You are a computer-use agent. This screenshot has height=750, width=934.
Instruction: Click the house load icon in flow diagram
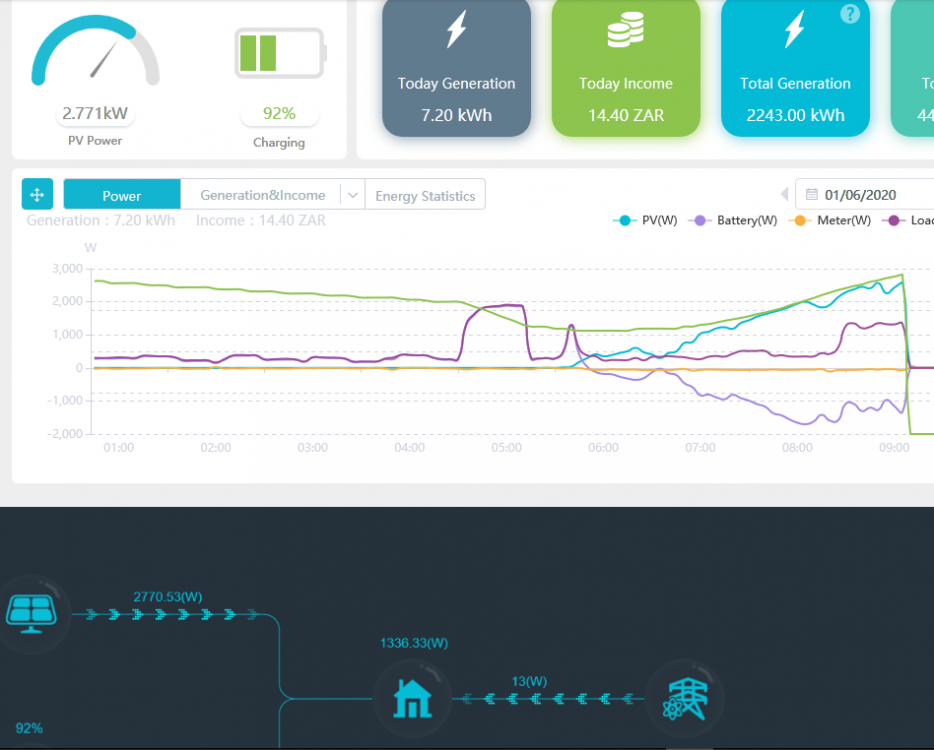click(x=412, y=697)
